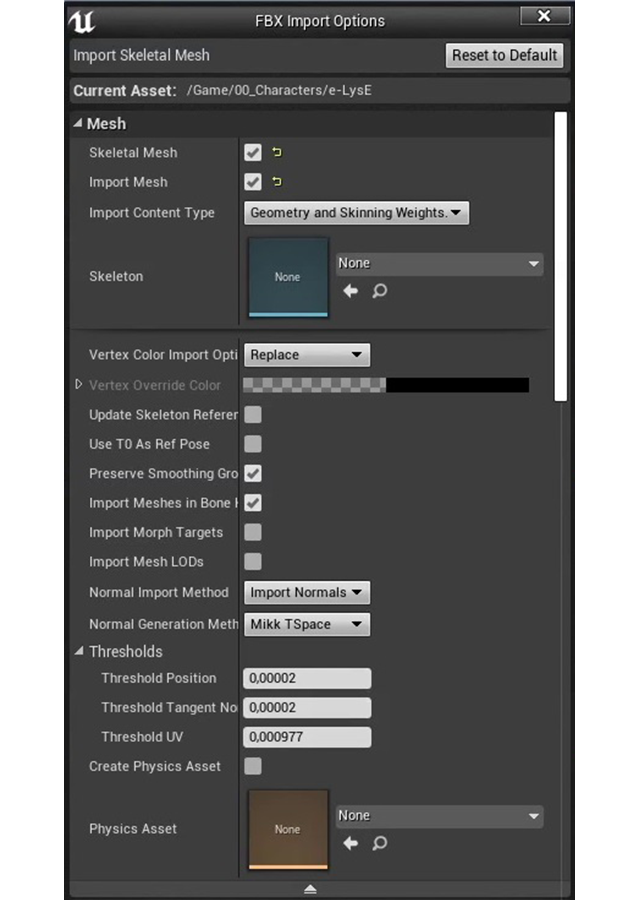Viewport: 640px width, 900px height.
Task: Enable Import Morph Targets checkbox
Action: 253,532
